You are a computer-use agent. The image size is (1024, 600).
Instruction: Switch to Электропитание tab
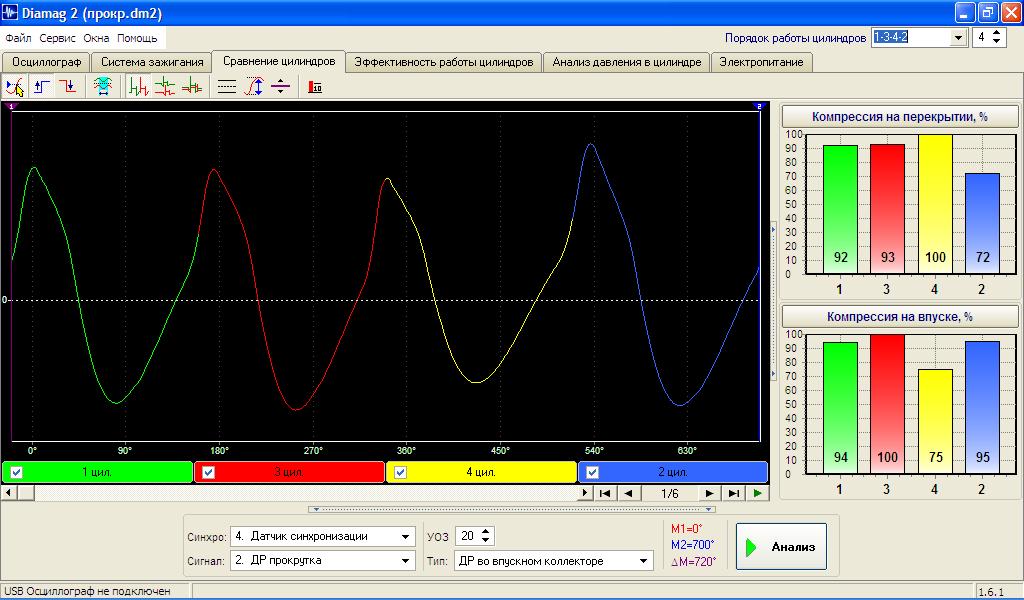[x=762, y=62]
